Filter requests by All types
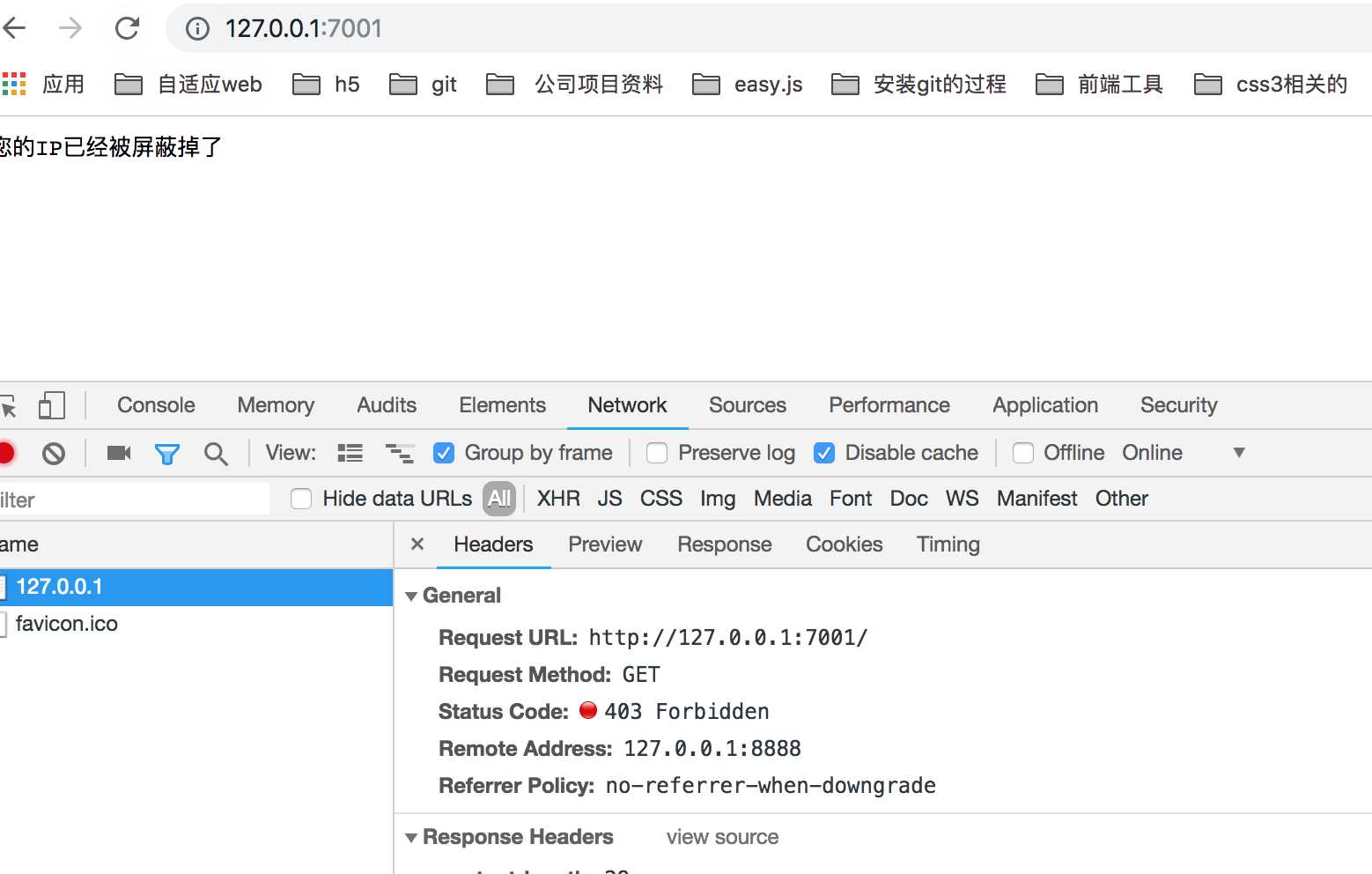 tap(499, 499)
